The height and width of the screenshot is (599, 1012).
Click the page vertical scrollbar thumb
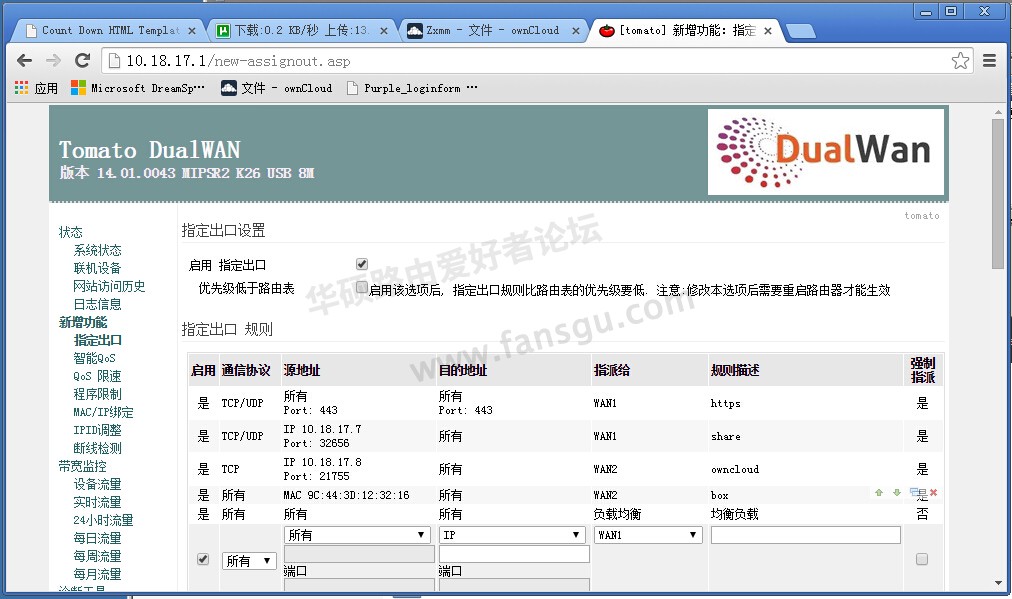pos(998,194)
